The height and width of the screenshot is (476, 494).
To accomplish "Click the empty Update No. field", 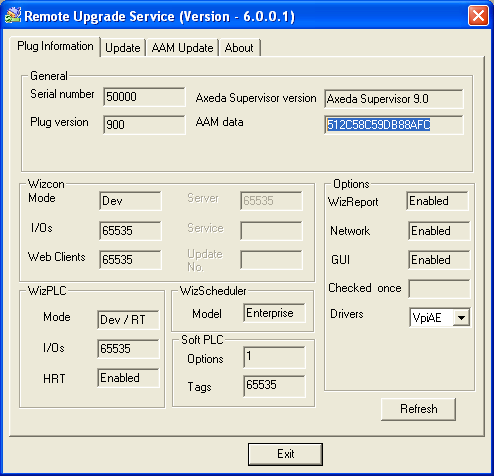I will (x=271, y=260).
